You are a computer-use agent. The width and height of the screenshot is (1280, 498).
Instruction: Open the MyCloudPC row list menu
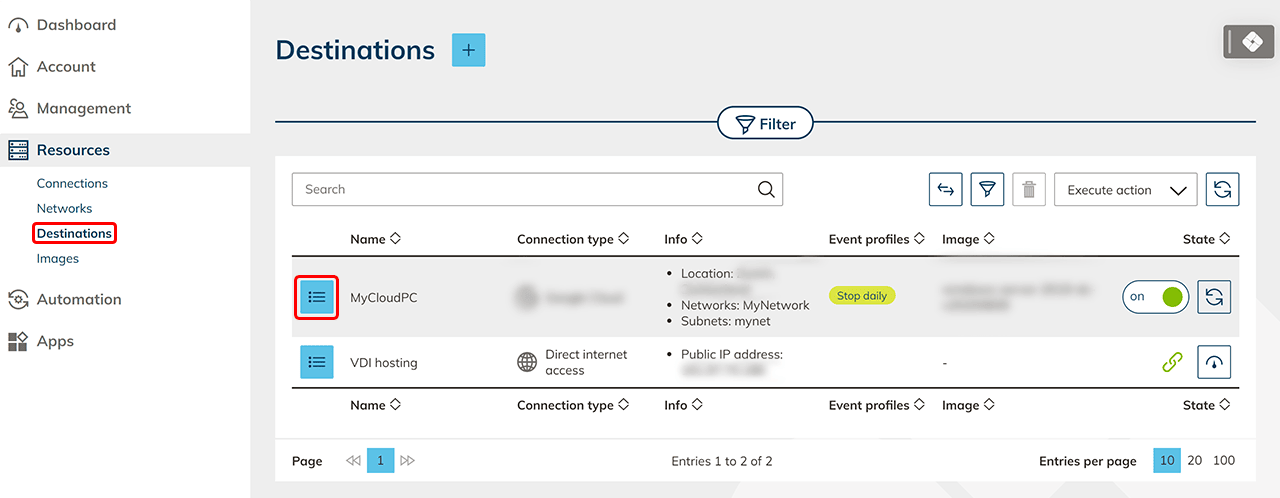coord(317,297)
